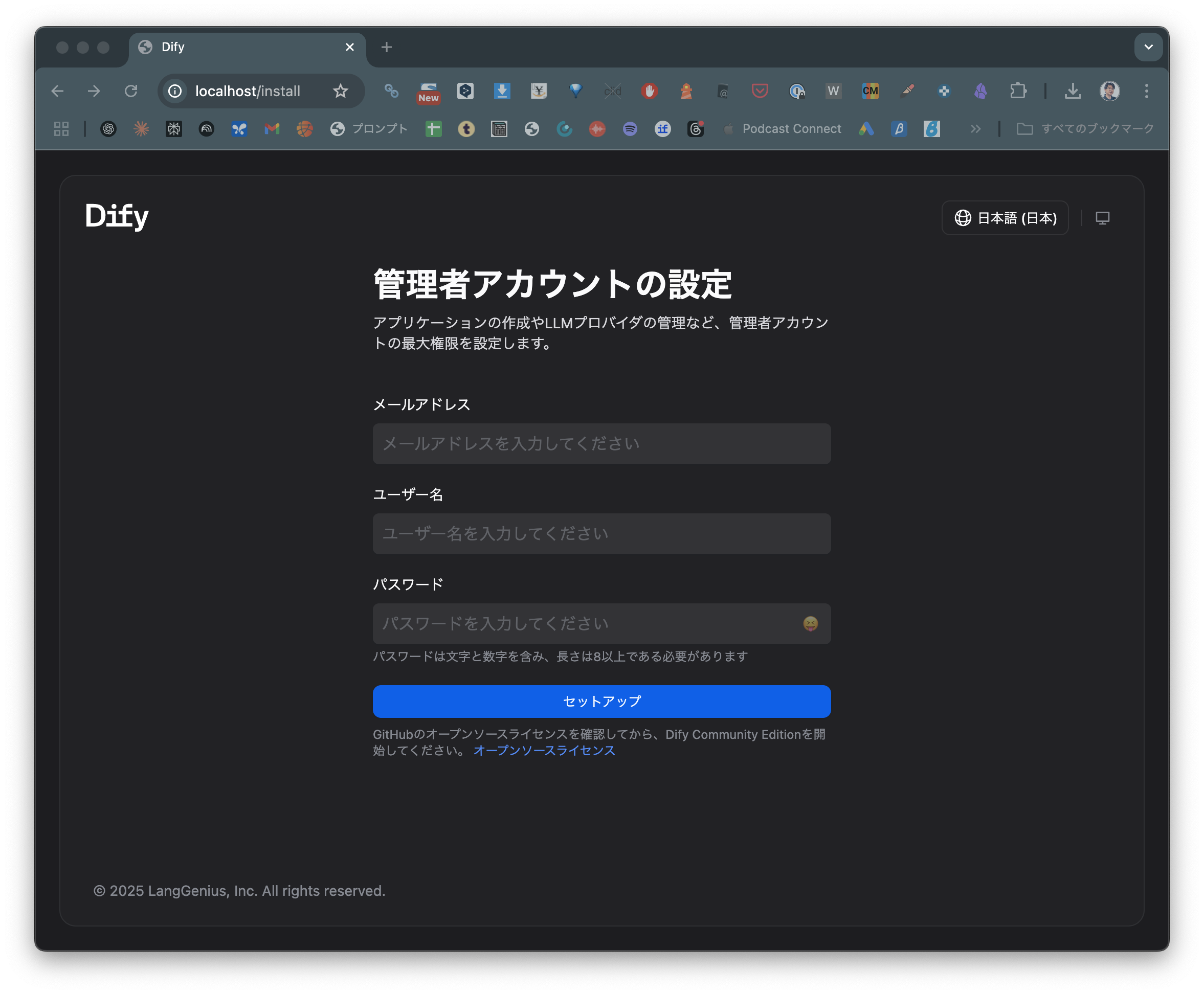Image resolution: width=1204 pixels, height=994 pixels.
Task: Reload the localhost/install page
Action: coord(131,91)
